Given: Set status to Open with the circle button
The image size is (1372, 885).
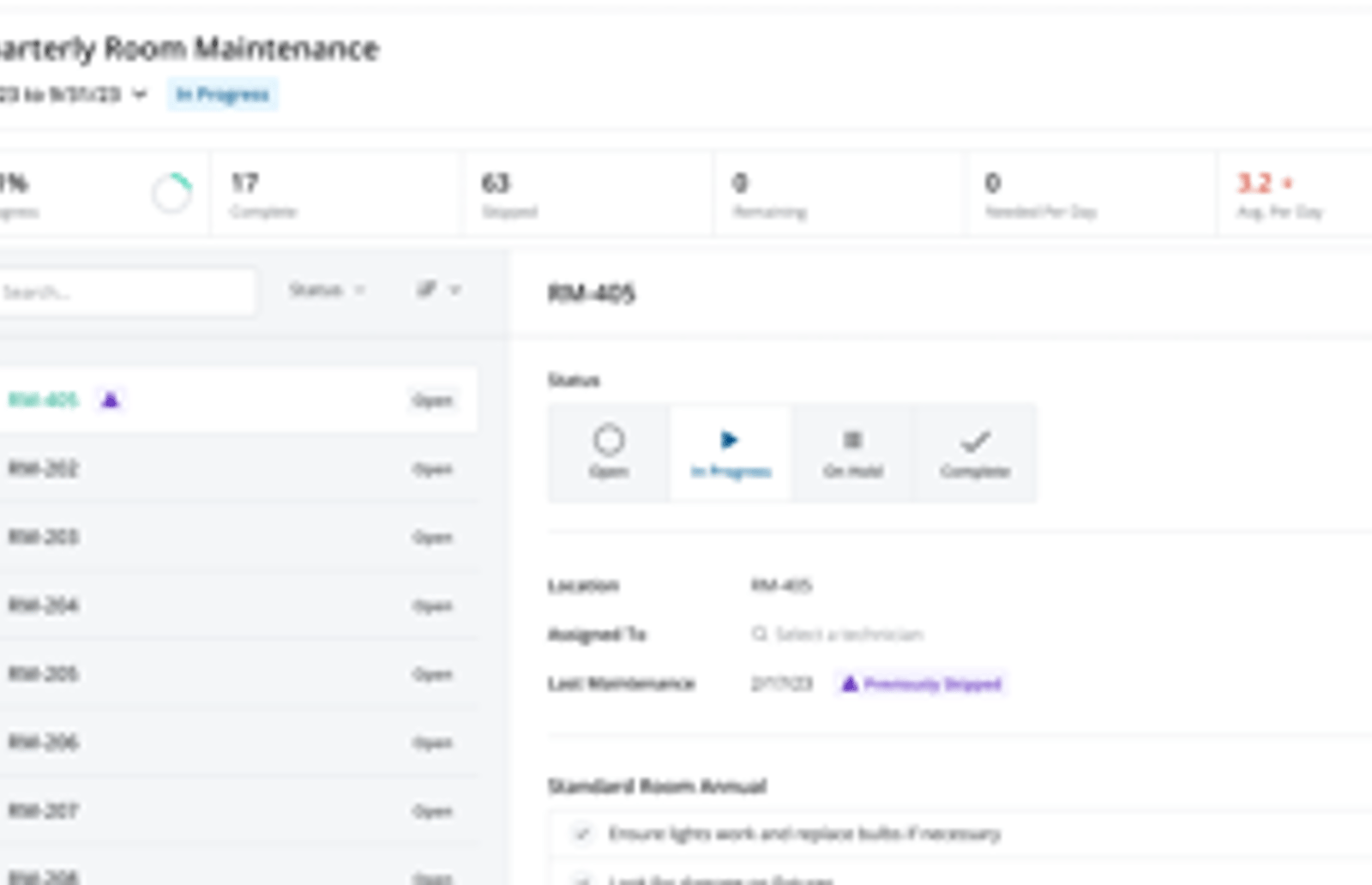Looking at the screenshot, I should [609, 453].
